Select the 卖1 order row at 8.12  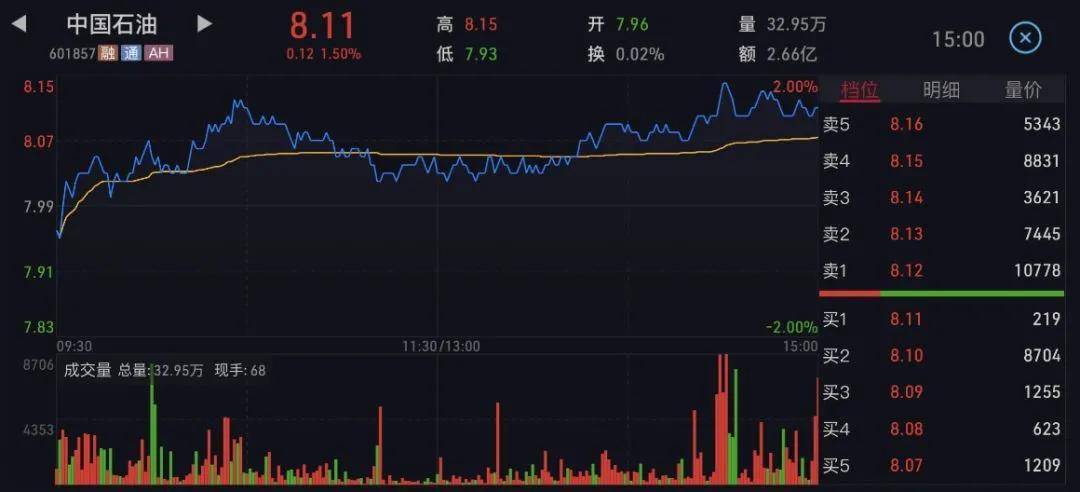[x=942, y=271]
